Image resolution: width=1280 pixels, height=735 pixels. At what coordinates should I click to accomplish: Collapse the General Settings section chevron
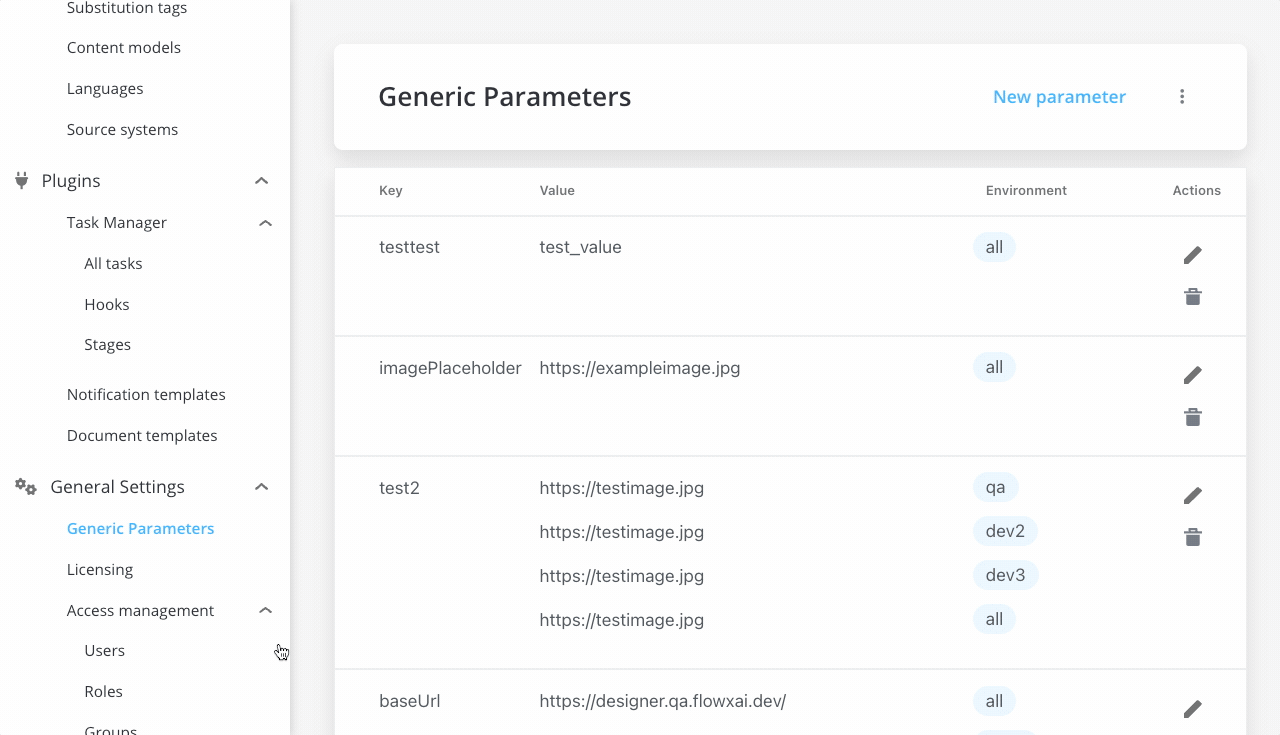pyautogui.click(x=262, y=487)
